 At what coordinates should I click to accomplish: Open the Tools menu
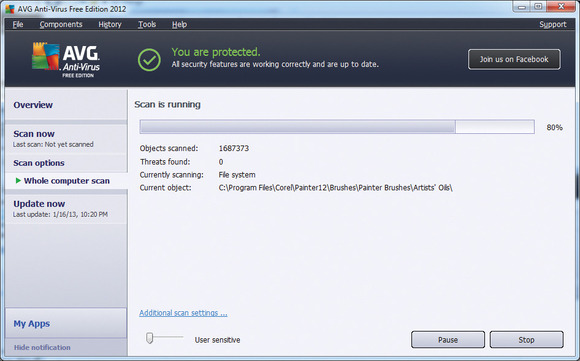[147, 24]
